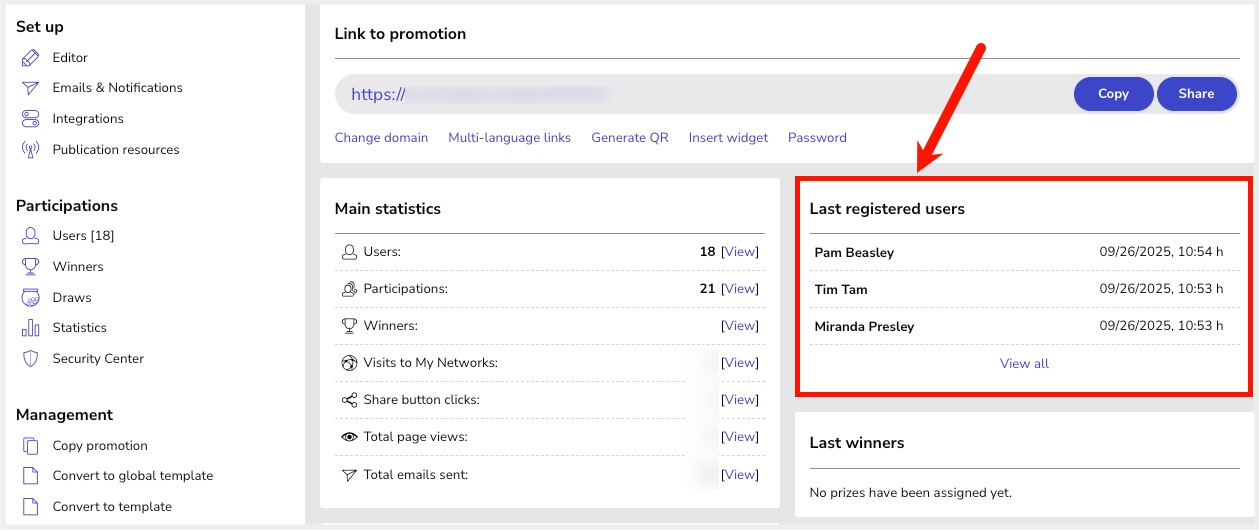Click the Publication resources broadcast icon
Image resolution: width=1259 pixels, height=530 pixels.
click(x=30, y=150)
